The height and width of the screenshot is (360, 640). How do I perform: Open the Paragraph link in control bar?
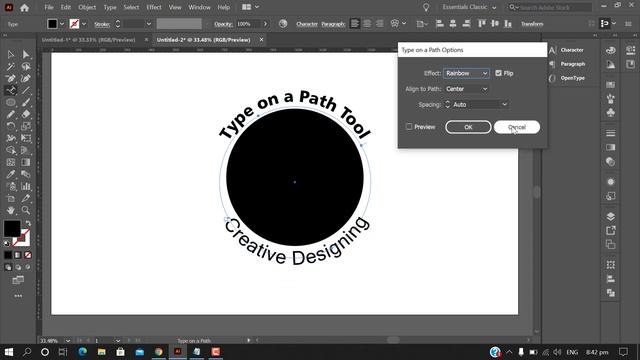click(x=333, y=24)
